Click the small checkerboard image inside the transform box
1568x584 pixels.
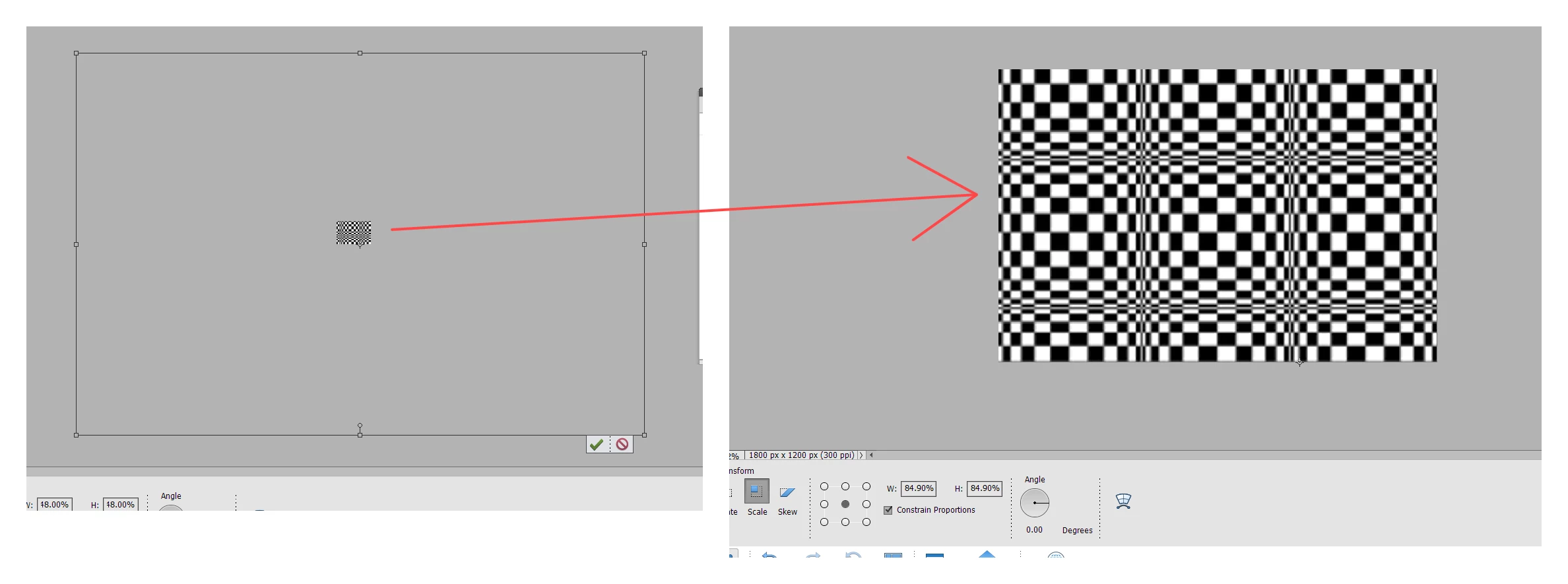point(354,233)
